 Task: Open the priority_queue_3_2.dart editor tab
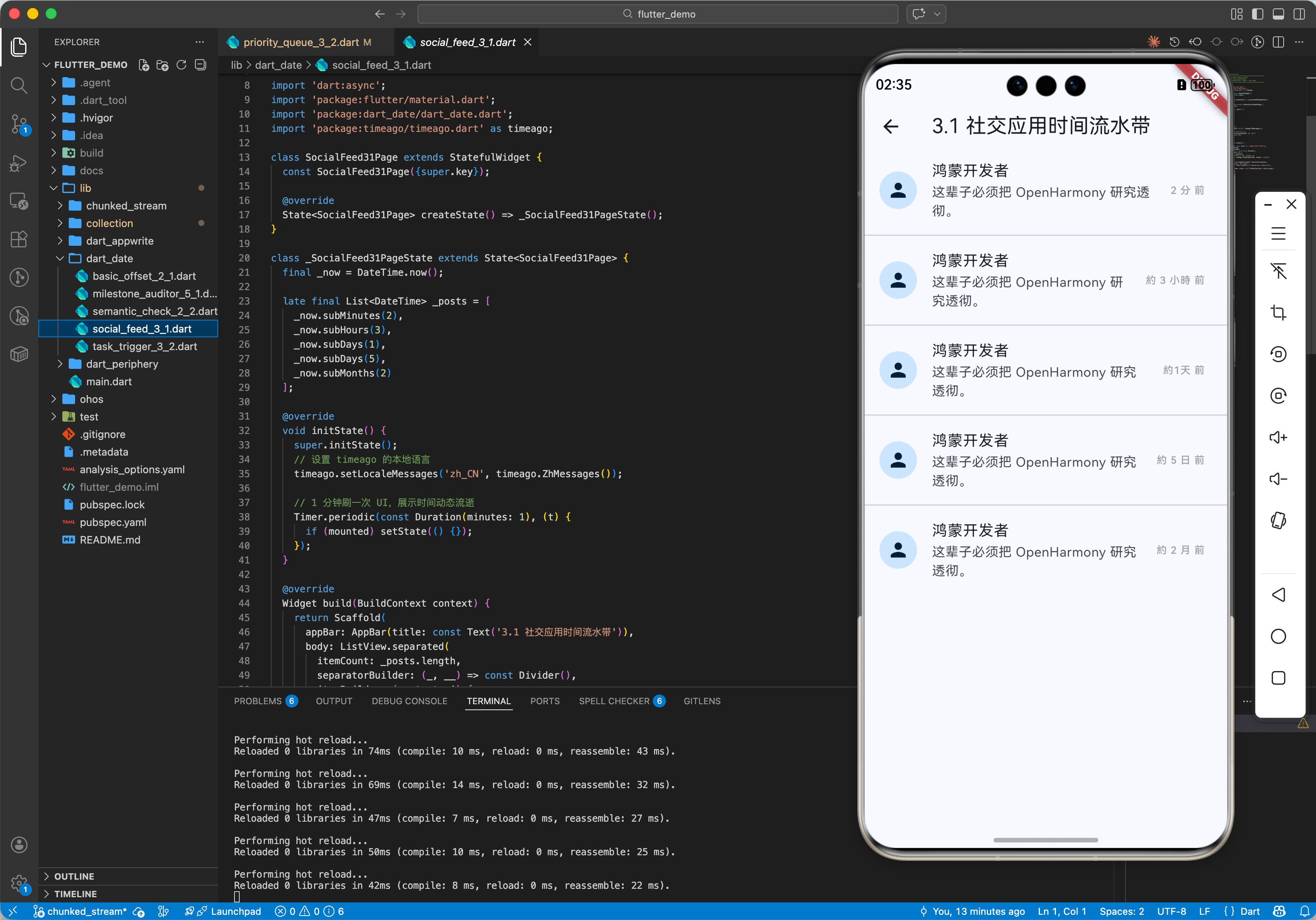click(x=301, y=42)
